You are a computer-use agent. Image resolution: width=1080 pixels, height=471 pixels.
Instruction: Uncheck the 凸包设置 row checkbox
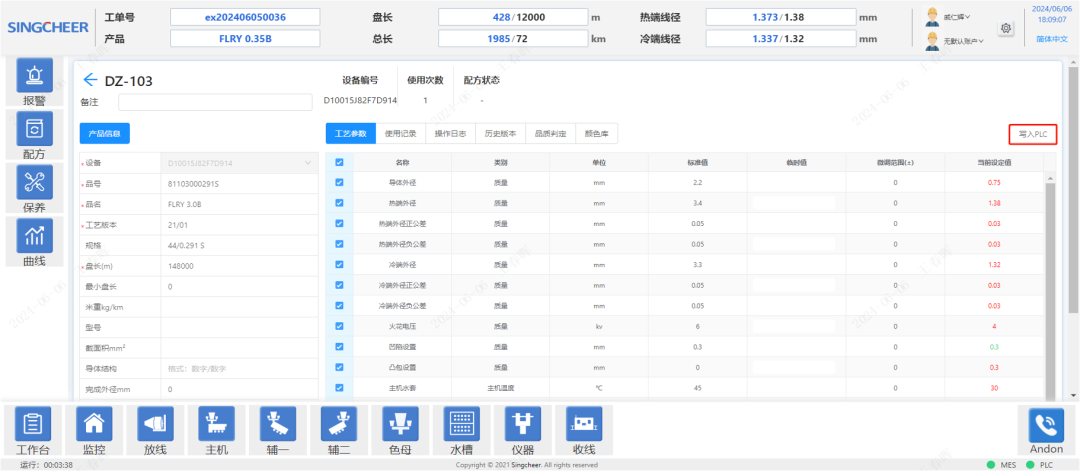pos(339,367)
